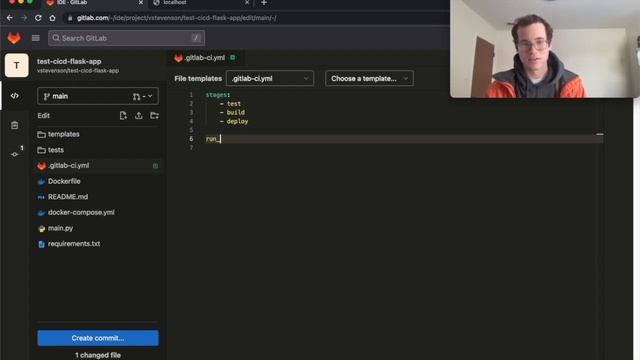Click editor line 6 with run_ text
Screen dimensions: 640x360
pyautogui.click(x=404, y=139)
